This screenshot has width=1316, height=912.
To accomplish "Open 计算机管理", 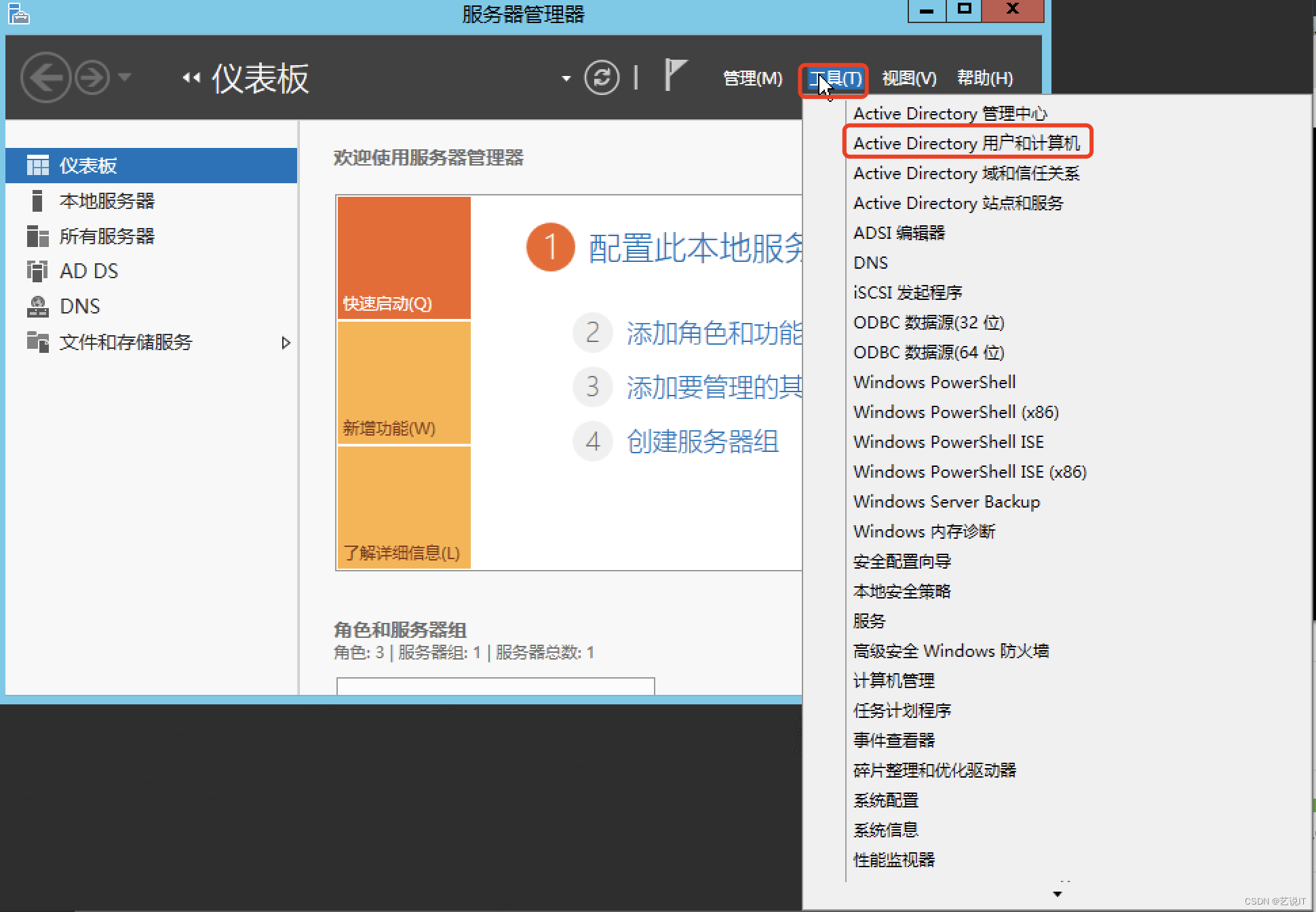I will pos(894,681).
